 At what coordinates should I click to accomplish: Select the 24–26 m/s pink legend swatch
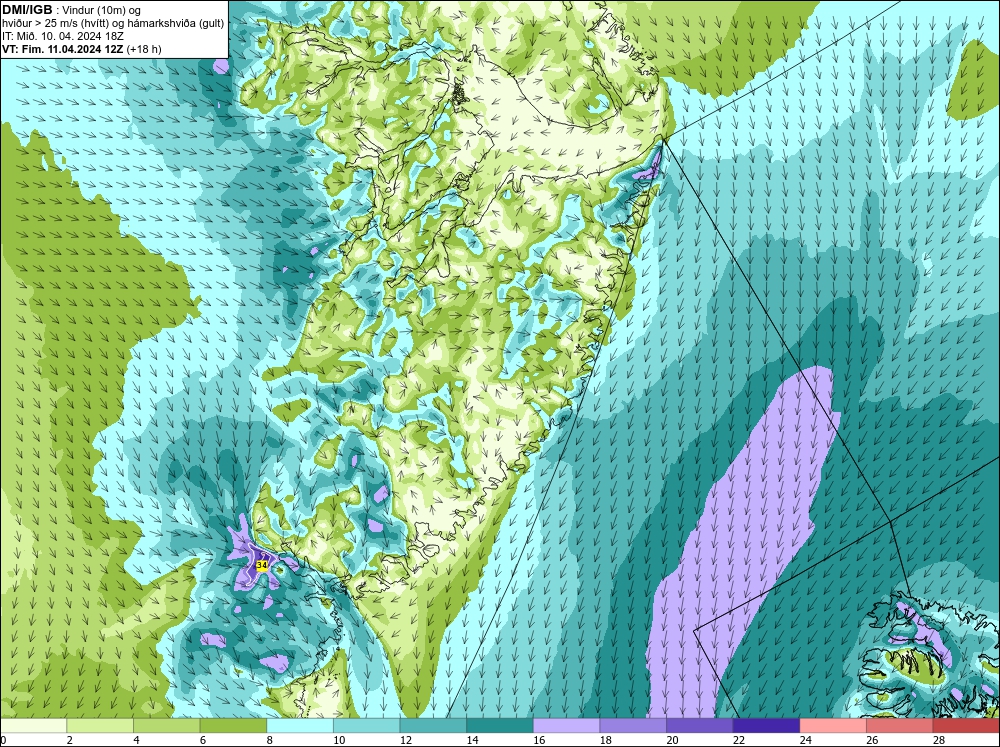point(833,726)
